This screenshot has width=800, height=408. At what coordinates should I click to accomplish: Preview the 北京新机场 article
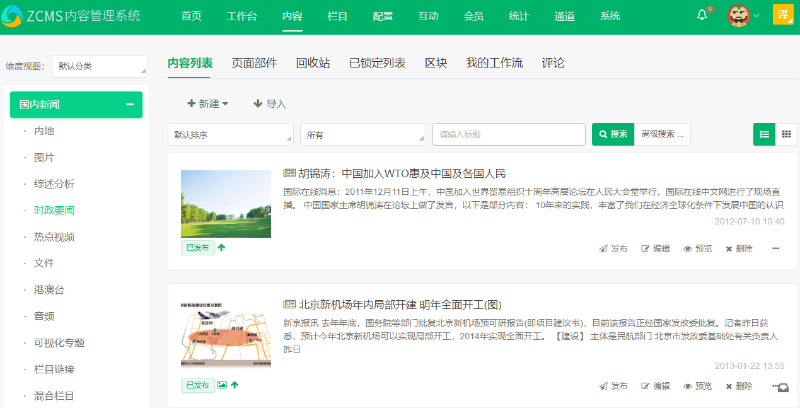point(697,386)
